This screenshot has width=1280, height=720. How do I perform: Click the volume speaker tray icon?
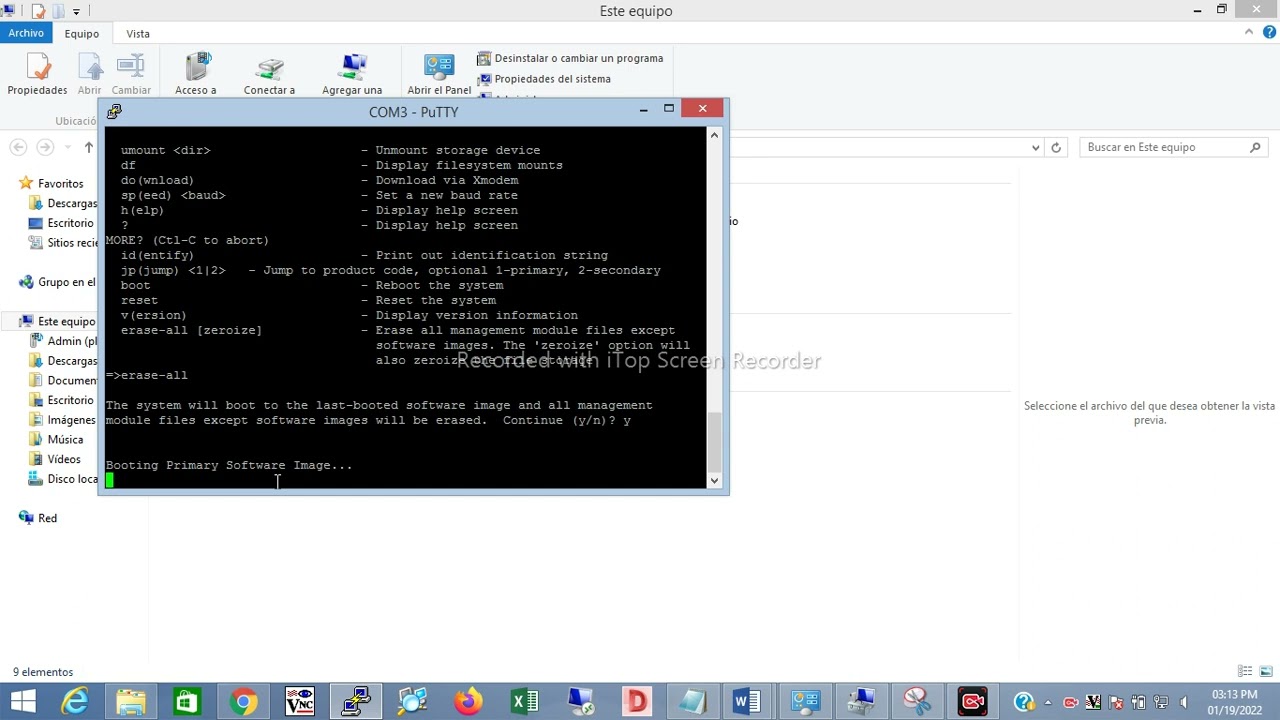[1184, 702]
